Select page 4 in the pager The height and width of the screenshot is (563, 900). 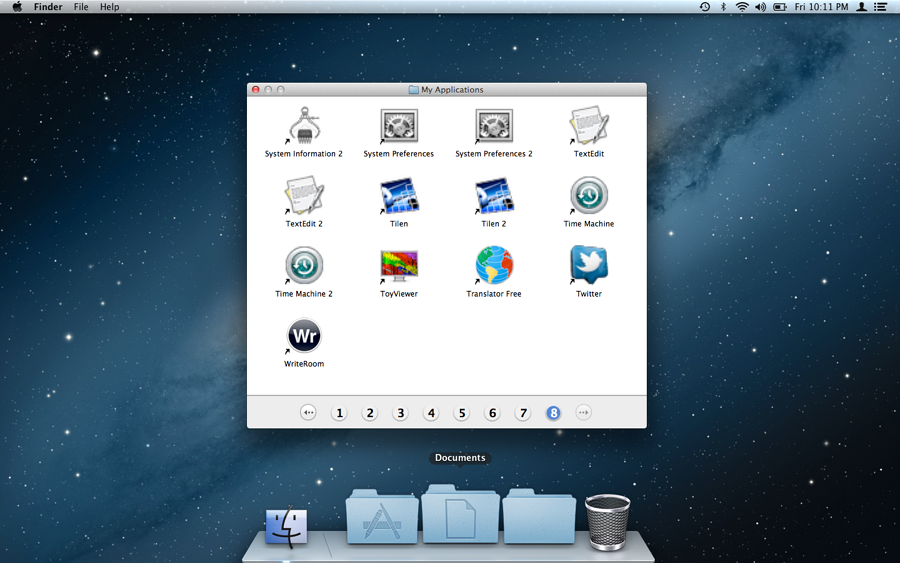pos(431,413)
